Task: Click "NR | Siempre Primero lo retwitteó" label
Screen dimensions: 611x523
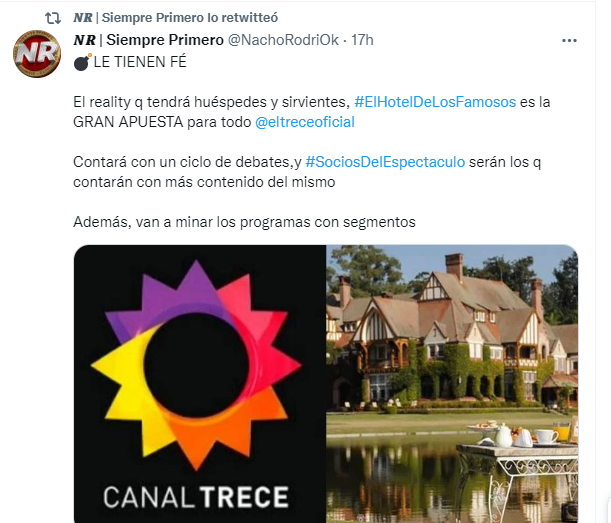Action: pyautogui.click(x=175, y=18)
